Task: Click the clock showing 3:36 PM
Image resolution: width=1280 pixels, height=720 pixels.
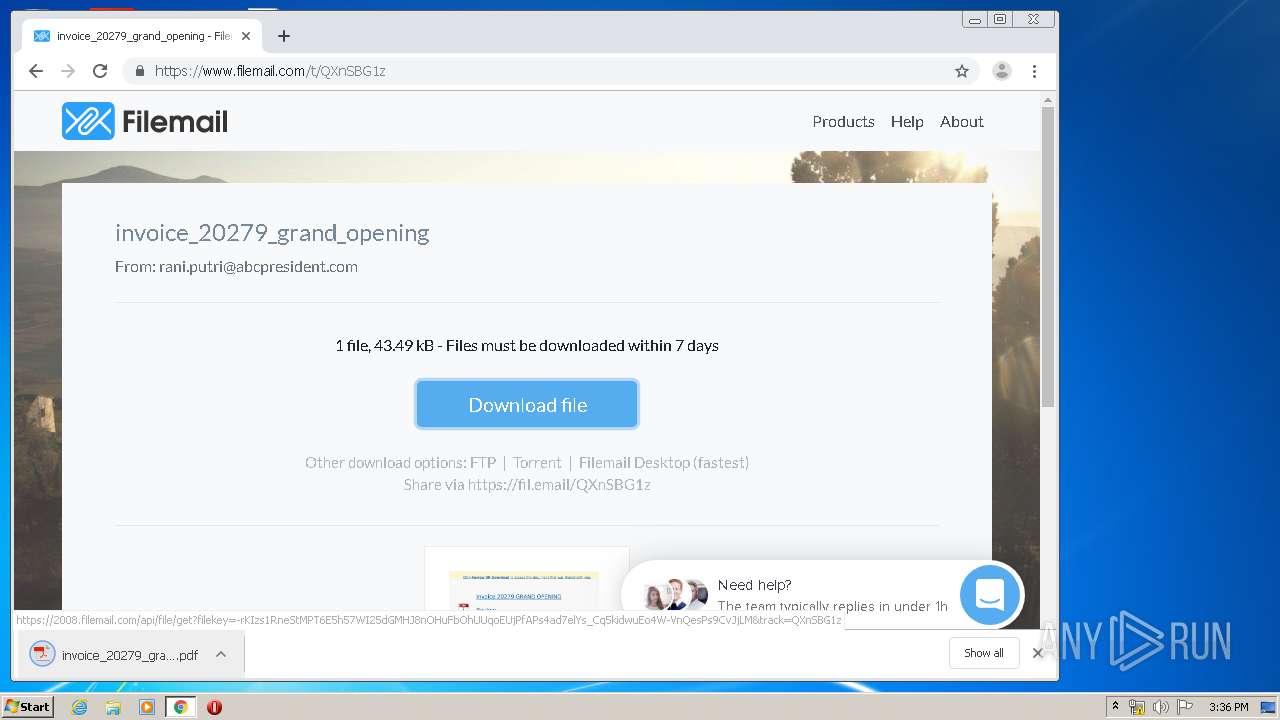Action: pyautogui.click(x=1228, y=707)
